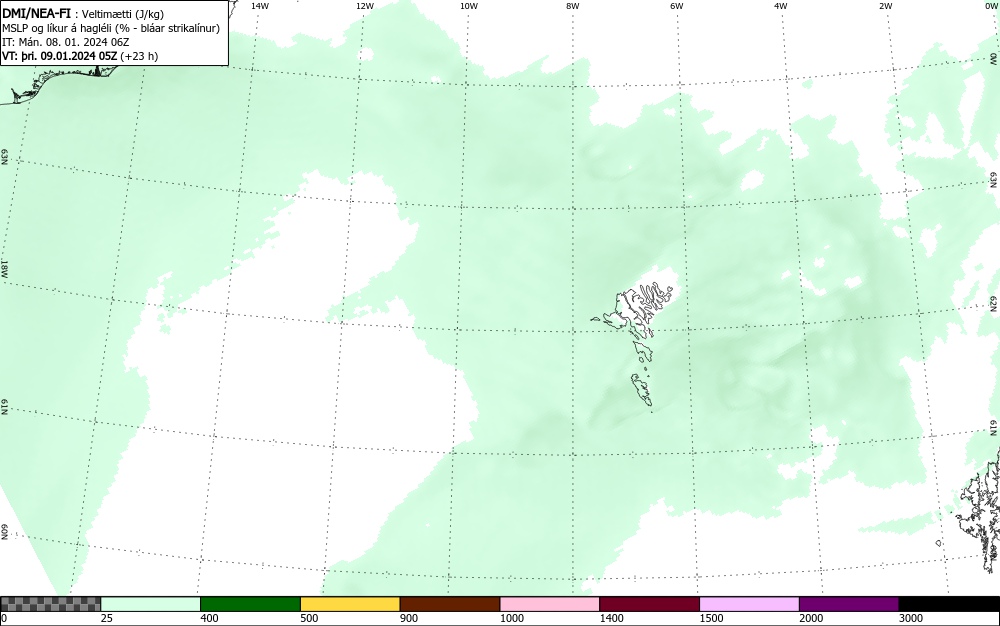Click the legend value '2000'
The height and width of the screenshot is (626, 1000).
(x=811, y=618)
